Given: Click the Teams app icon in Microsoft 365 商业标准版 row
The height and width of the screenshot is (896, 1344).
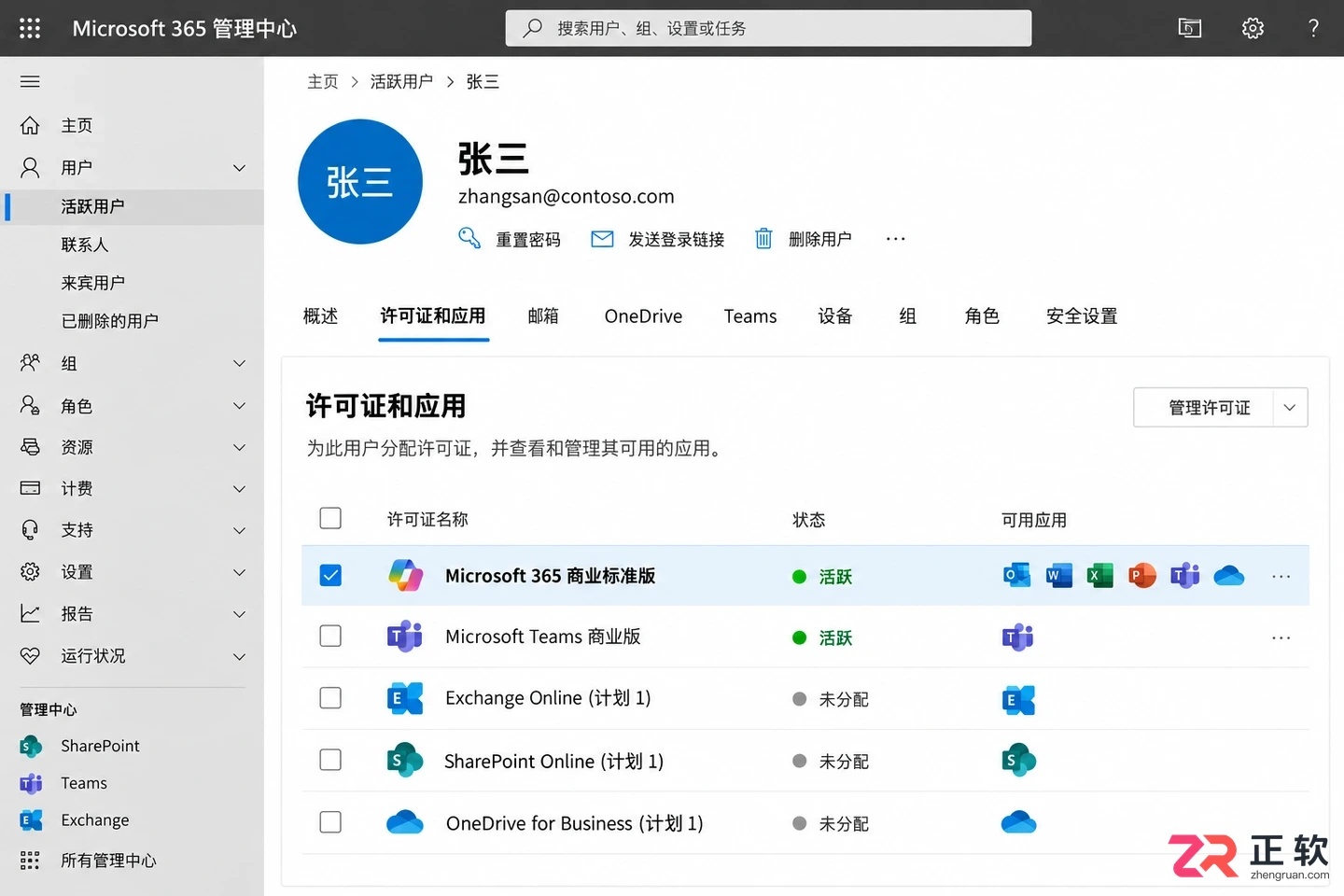Looking at the screenshot, I should (1184, 575).
